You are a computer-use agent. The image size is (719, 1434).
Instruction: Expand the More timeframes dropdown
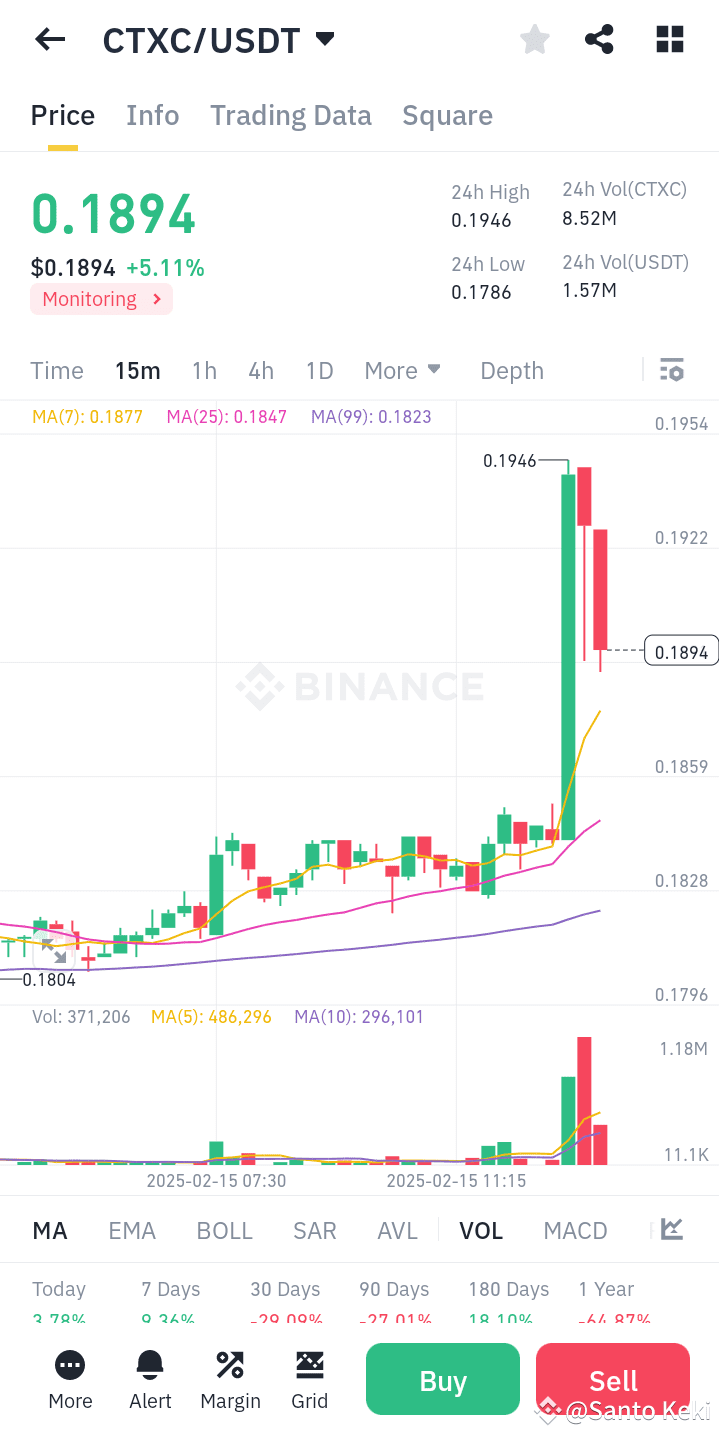click(402, 370)
